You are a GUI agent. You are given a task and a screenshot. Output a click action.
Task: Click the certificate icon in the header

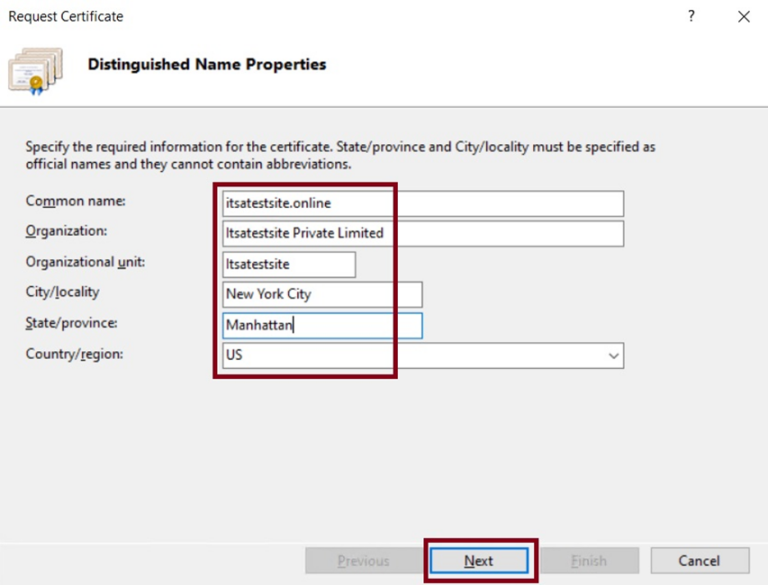pyautogui.click(x=35, y=68)
